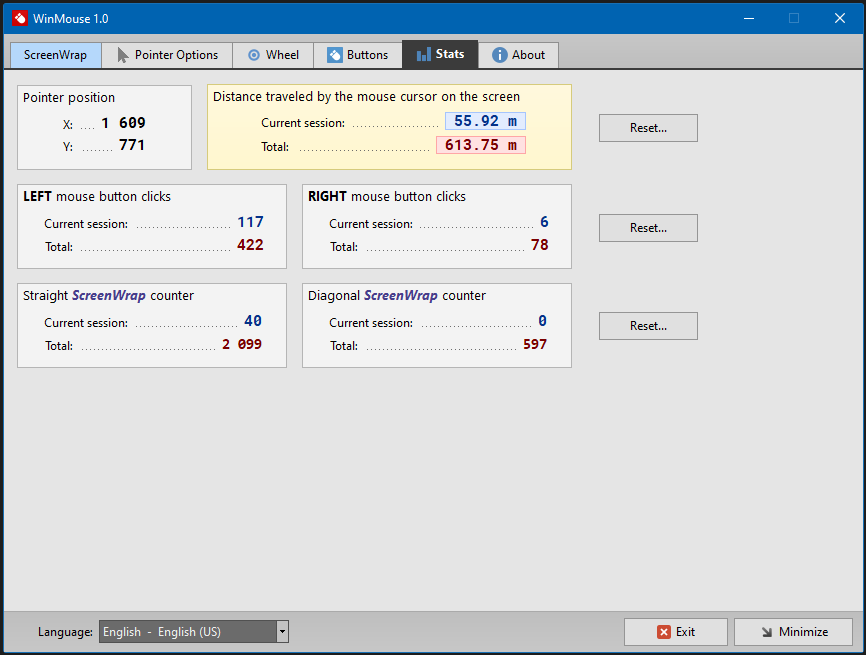This screenshot has height=655, width=866.
Task: Click the mouse icon on Buttons tab
Action: point(335,55)
